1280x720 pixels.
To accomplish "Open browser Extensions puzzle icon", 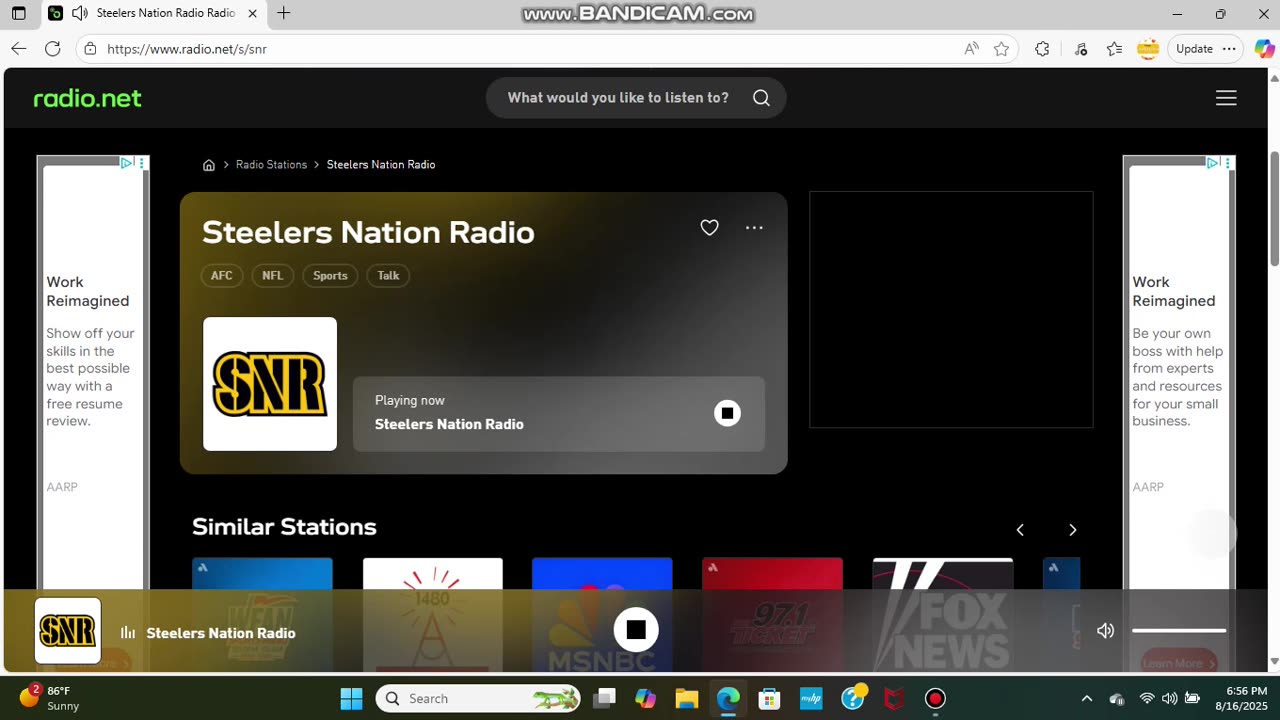I will click(1042, 49).
